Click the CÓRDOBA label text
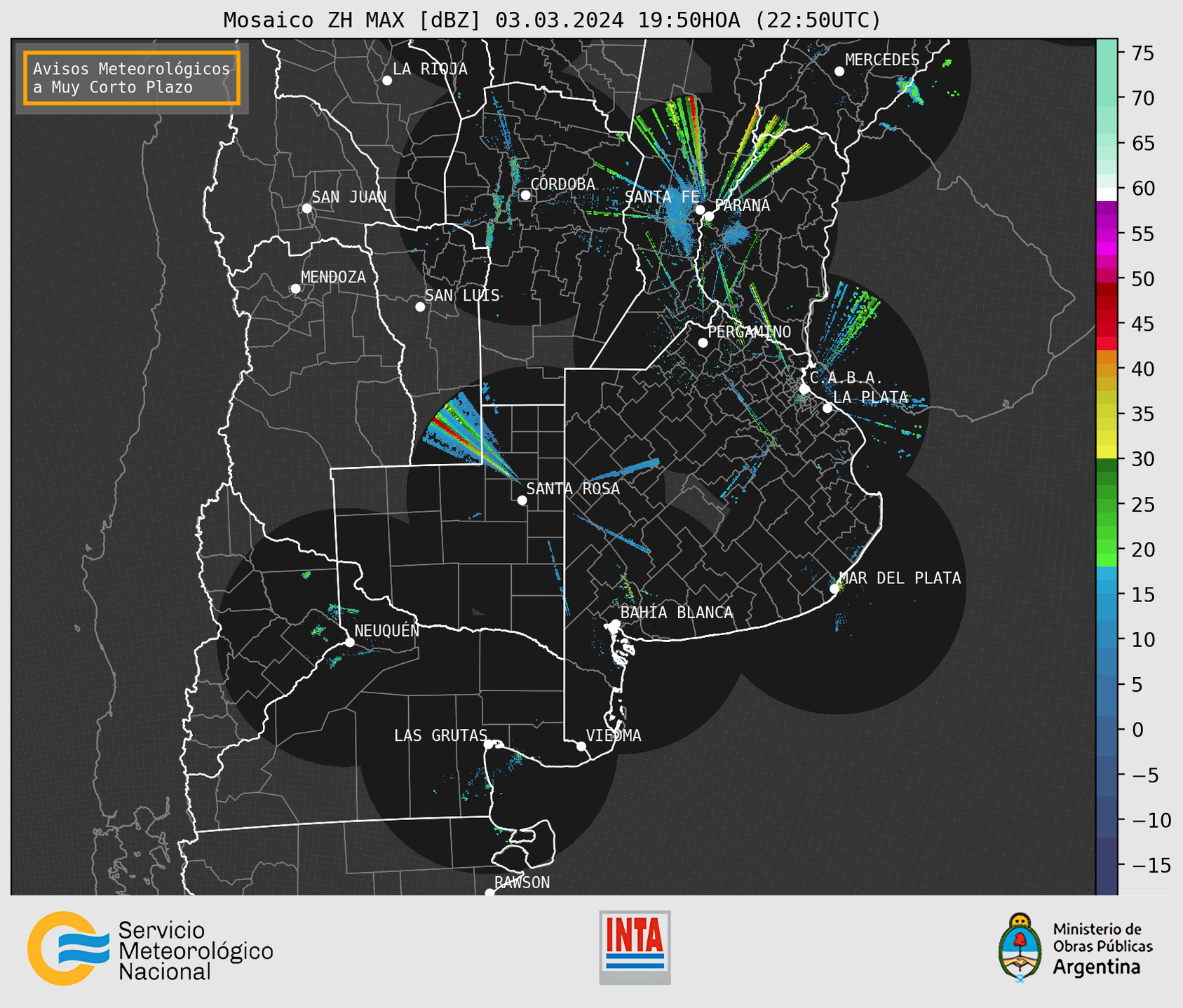Viewport: 1183px width, 1008px height. click(563, 184)
